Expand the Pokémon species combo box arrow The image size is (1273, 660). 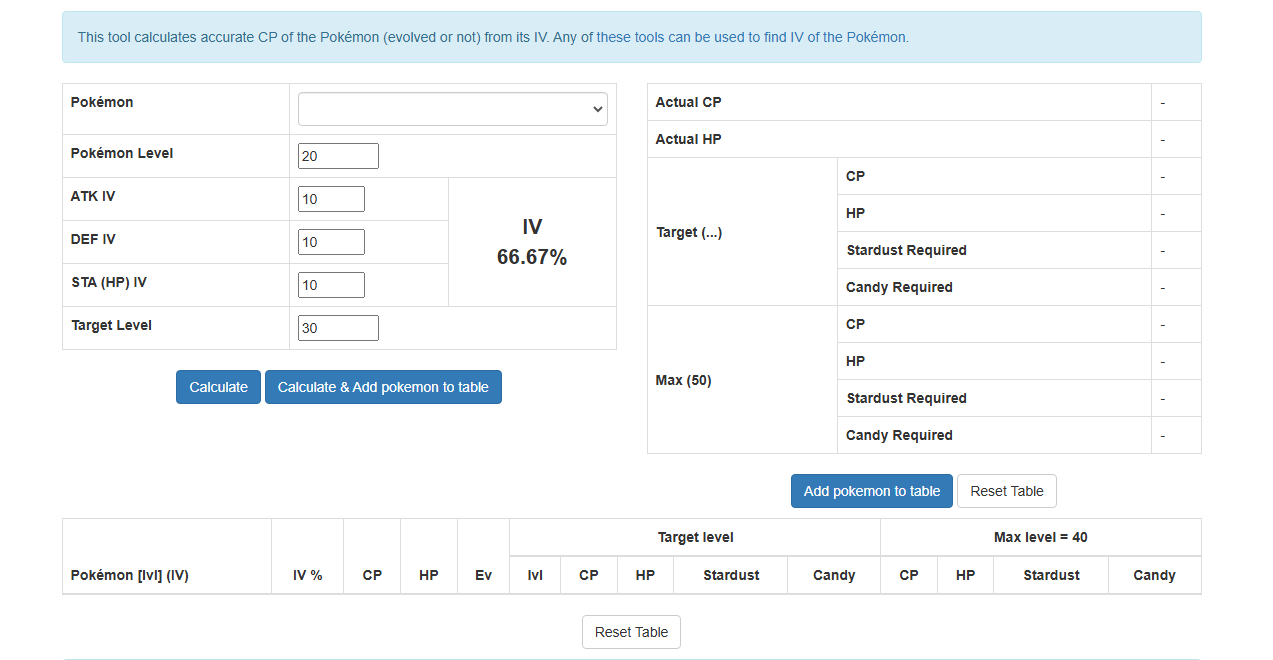(598, 108)
